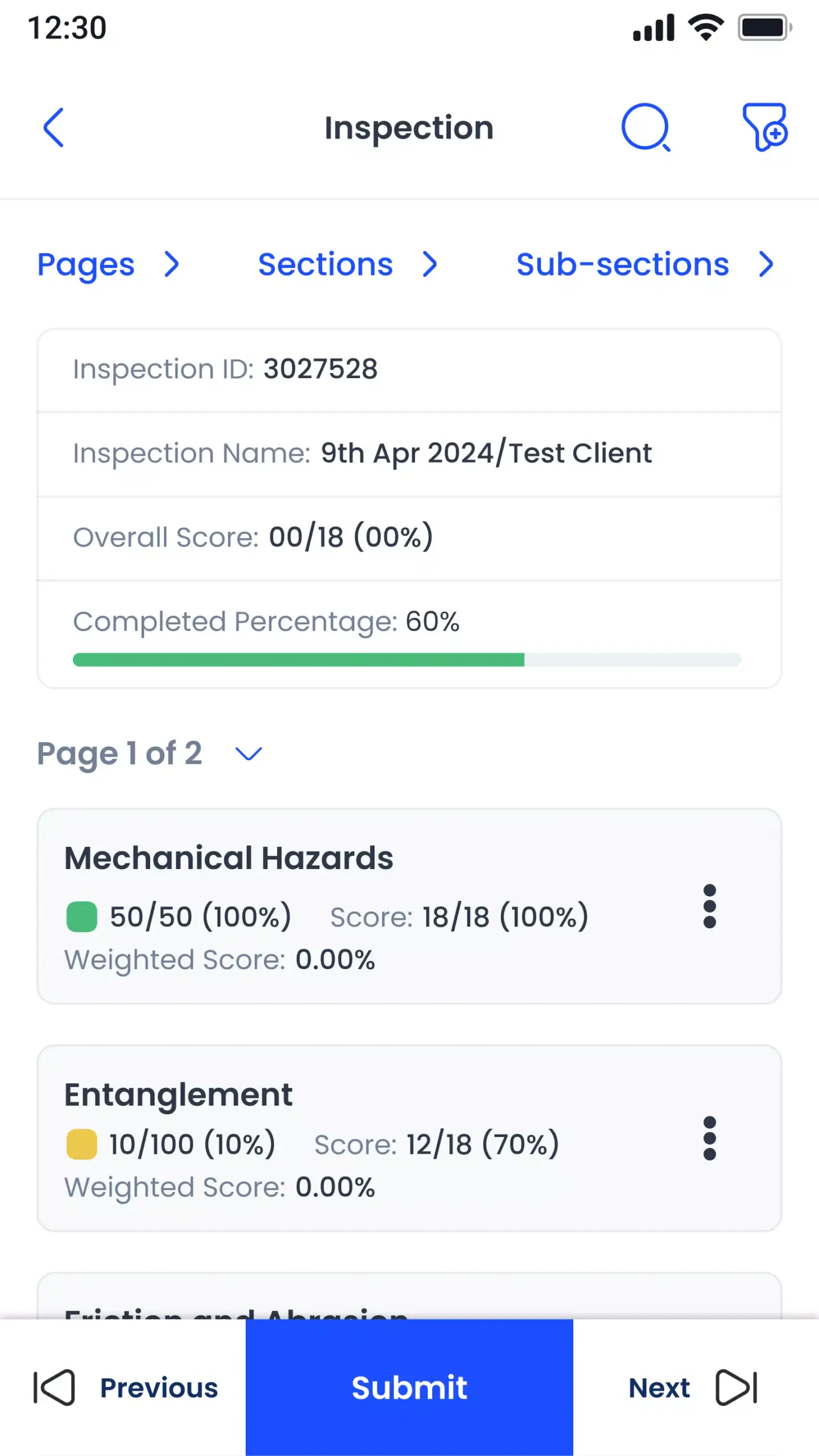Expand the Page 1 of 2 dropdown chevron

249,754
